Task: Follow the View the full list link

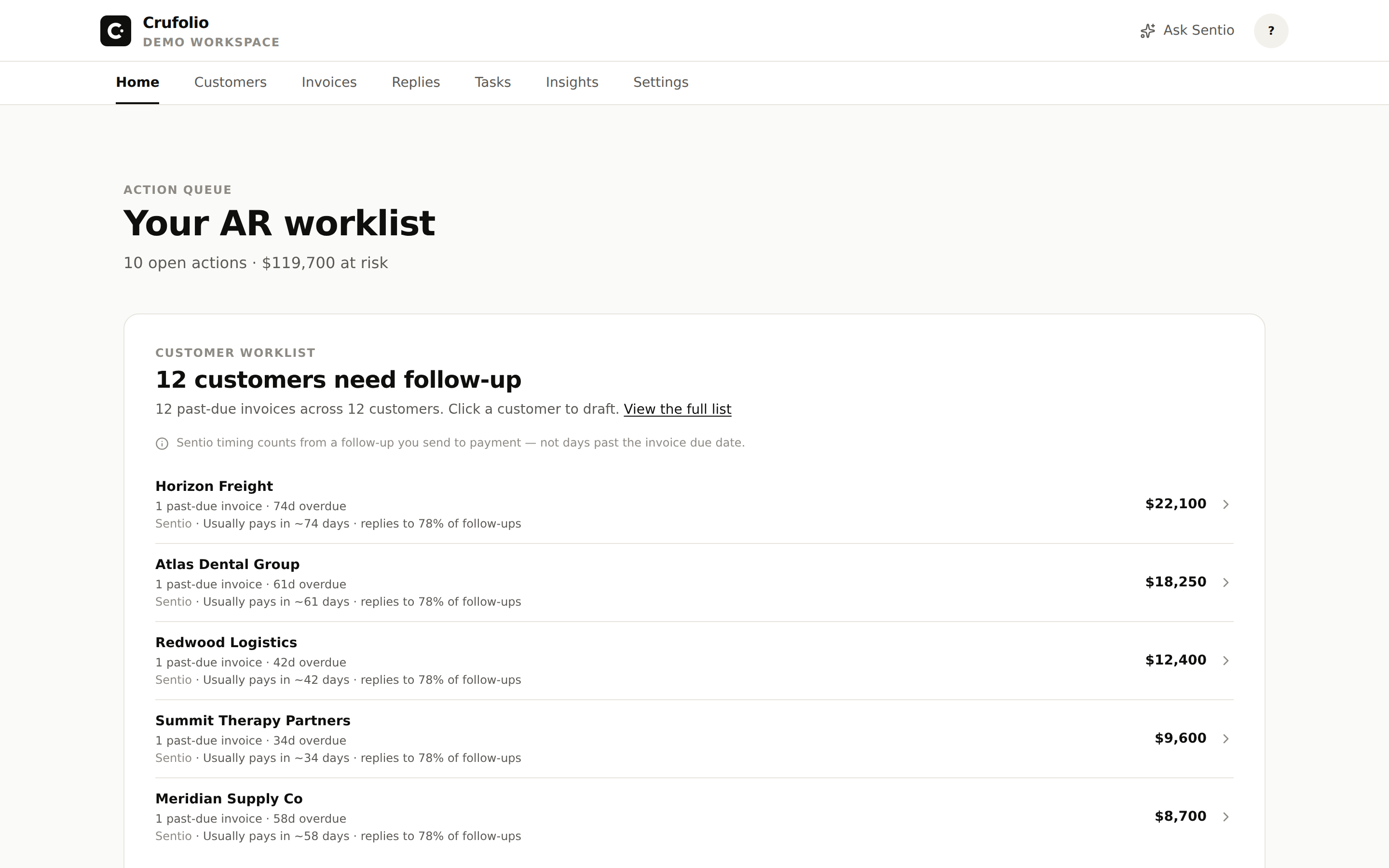Action: (677, 409)
